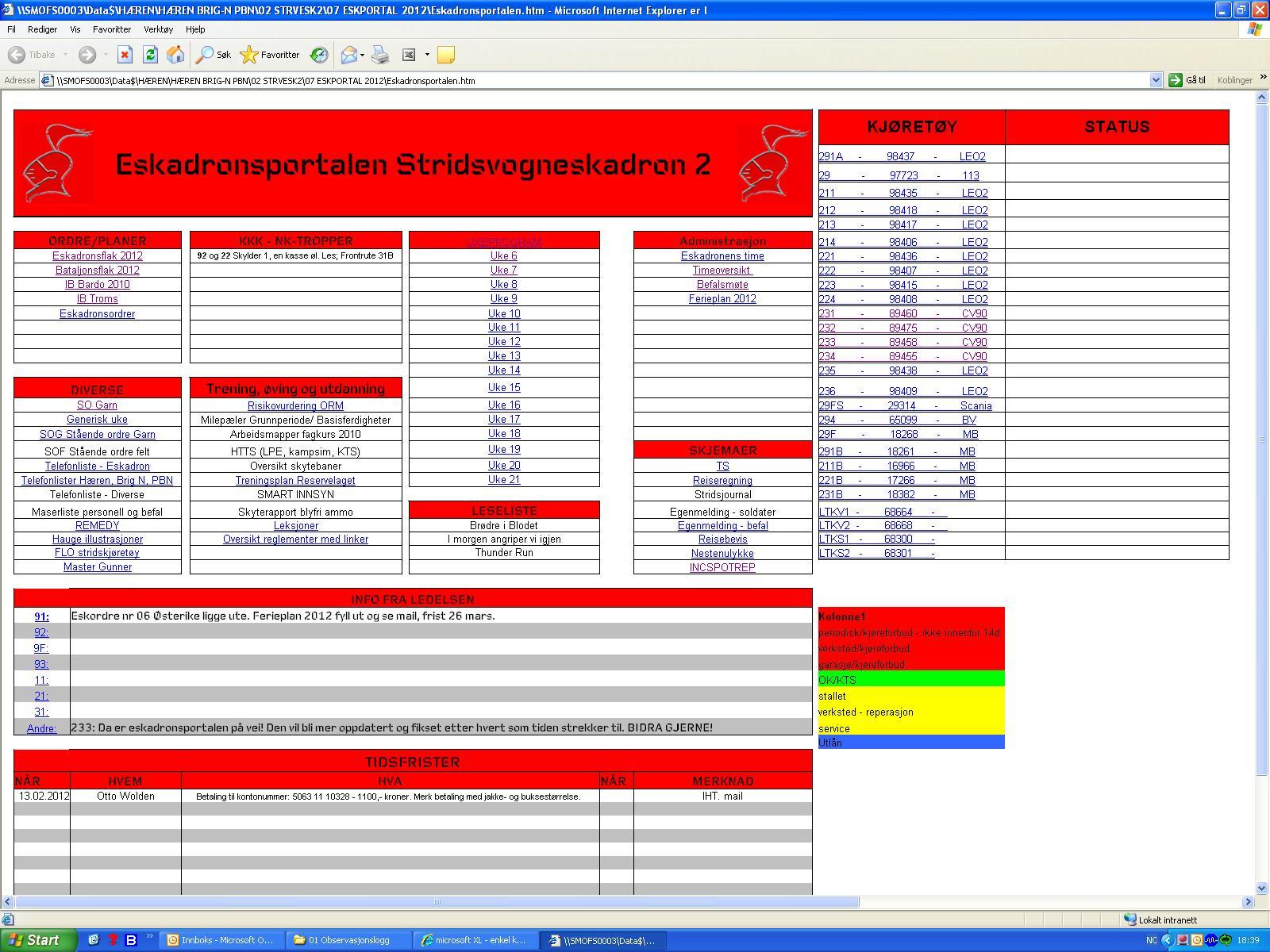Image resolution: width=1270 pixels, height=952 pixels.
Task: Open the Favoritter star button
Action: 270,55
